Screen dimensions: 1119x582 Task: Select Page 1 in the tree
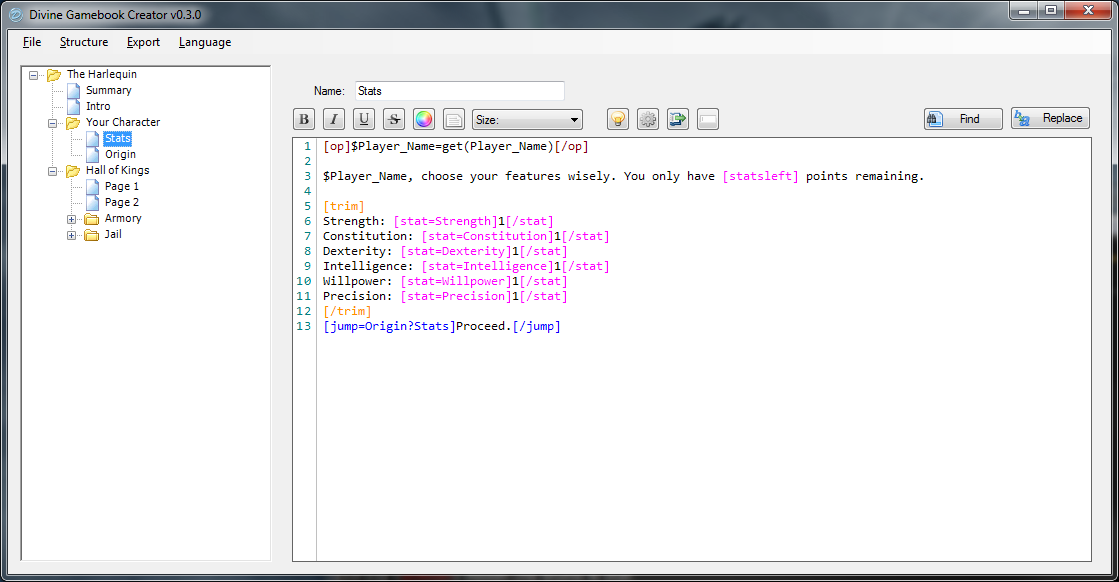pos(121,186)
